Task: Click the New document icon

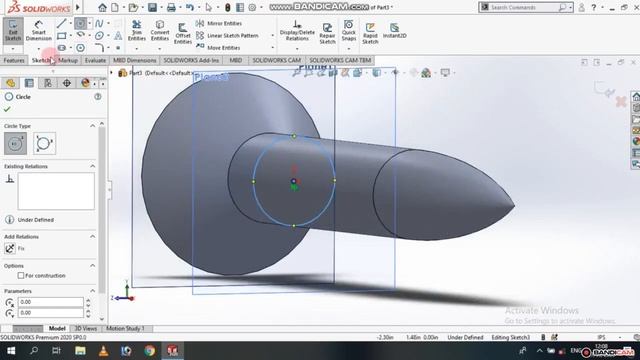Action: [115, 7]
